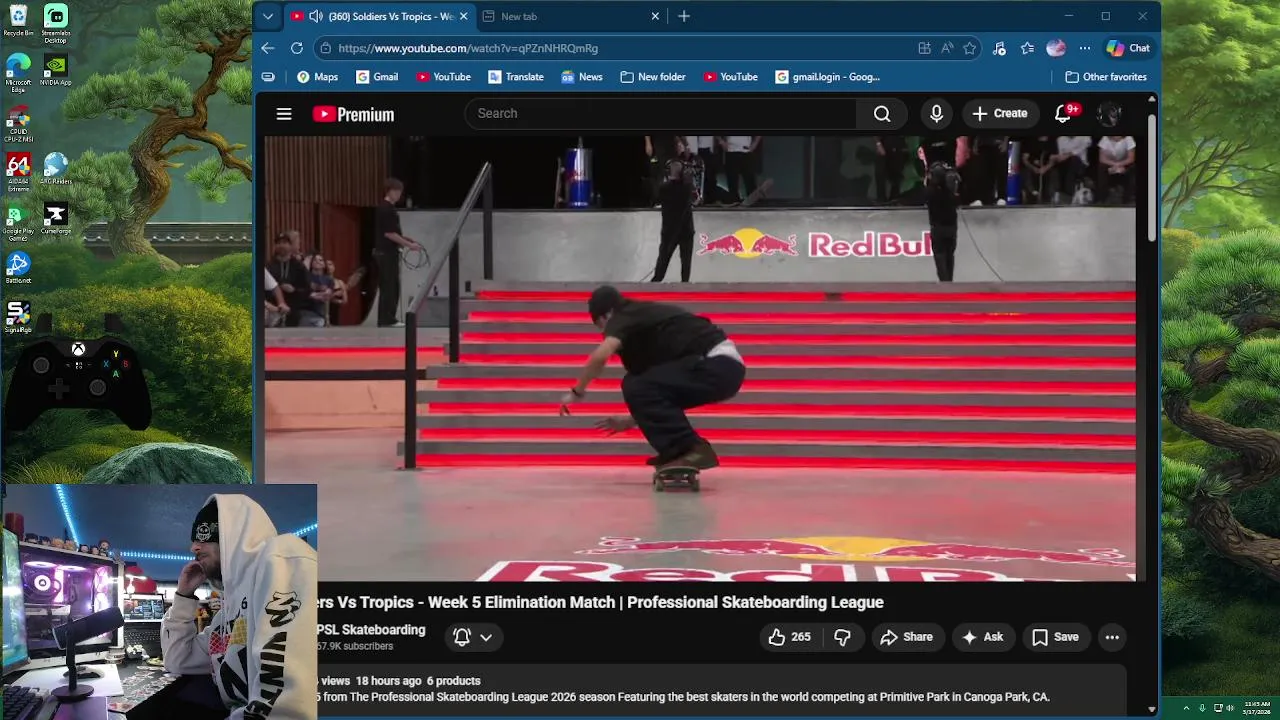Open the media control music note icon
Screen dimensions: 1280x720
(999, 48)
